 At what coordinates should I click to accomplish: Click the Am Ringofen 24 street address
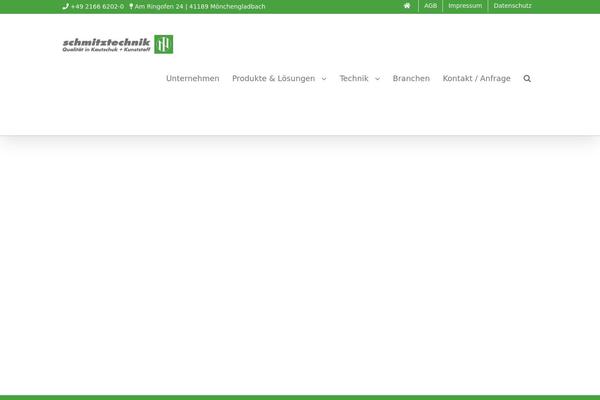(x=159, y=6)
